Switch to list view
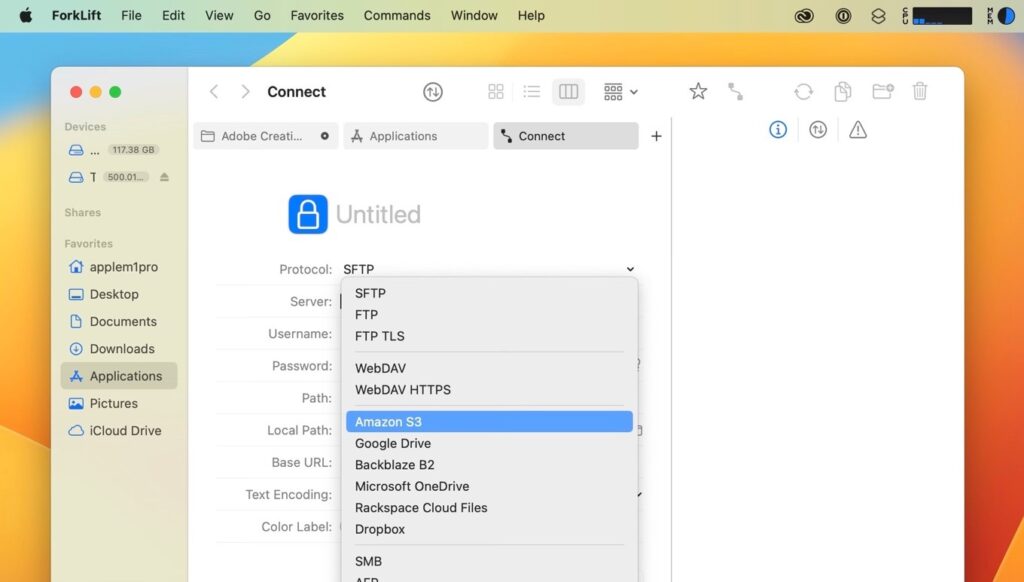This screenshot has width=1024, height=582. [533, 91]
